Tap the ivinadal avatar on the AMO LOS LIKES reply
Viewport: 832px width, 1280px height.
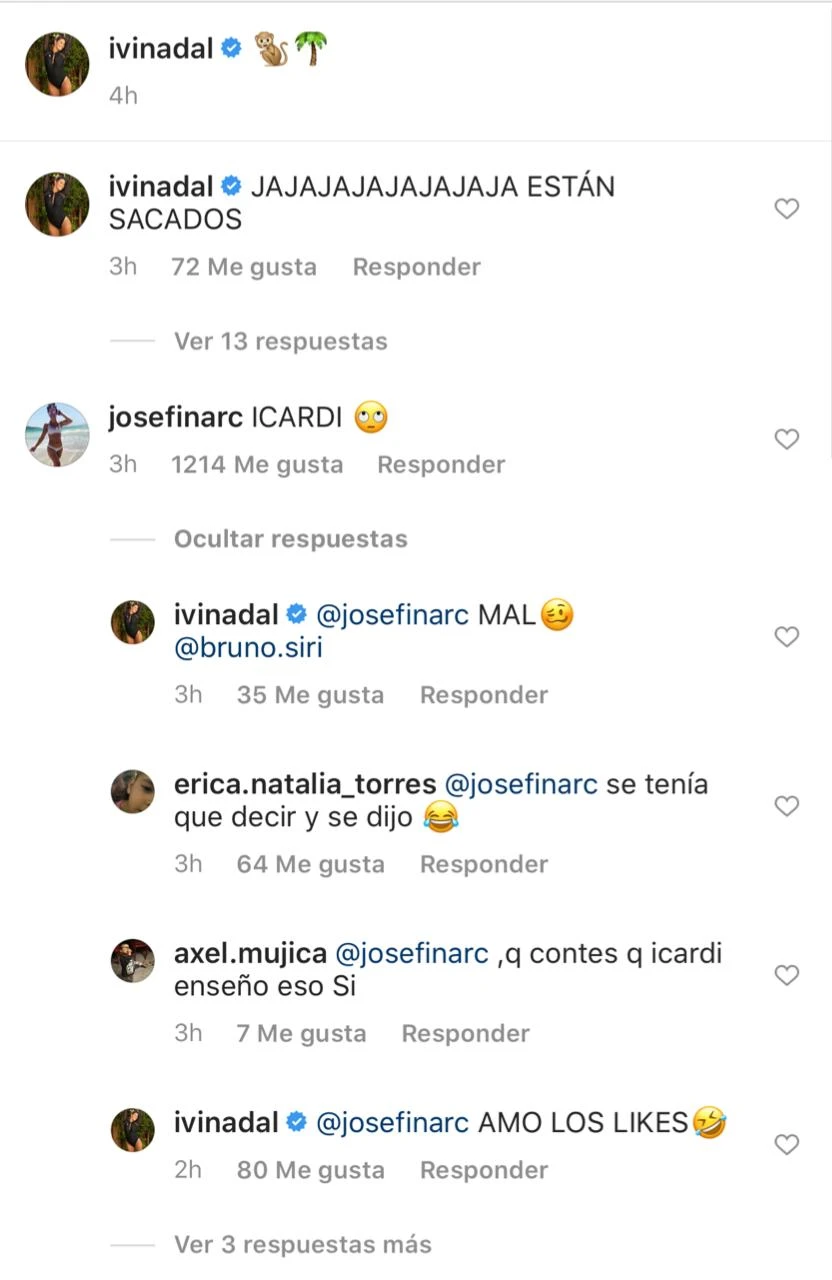coord(132,1129)
